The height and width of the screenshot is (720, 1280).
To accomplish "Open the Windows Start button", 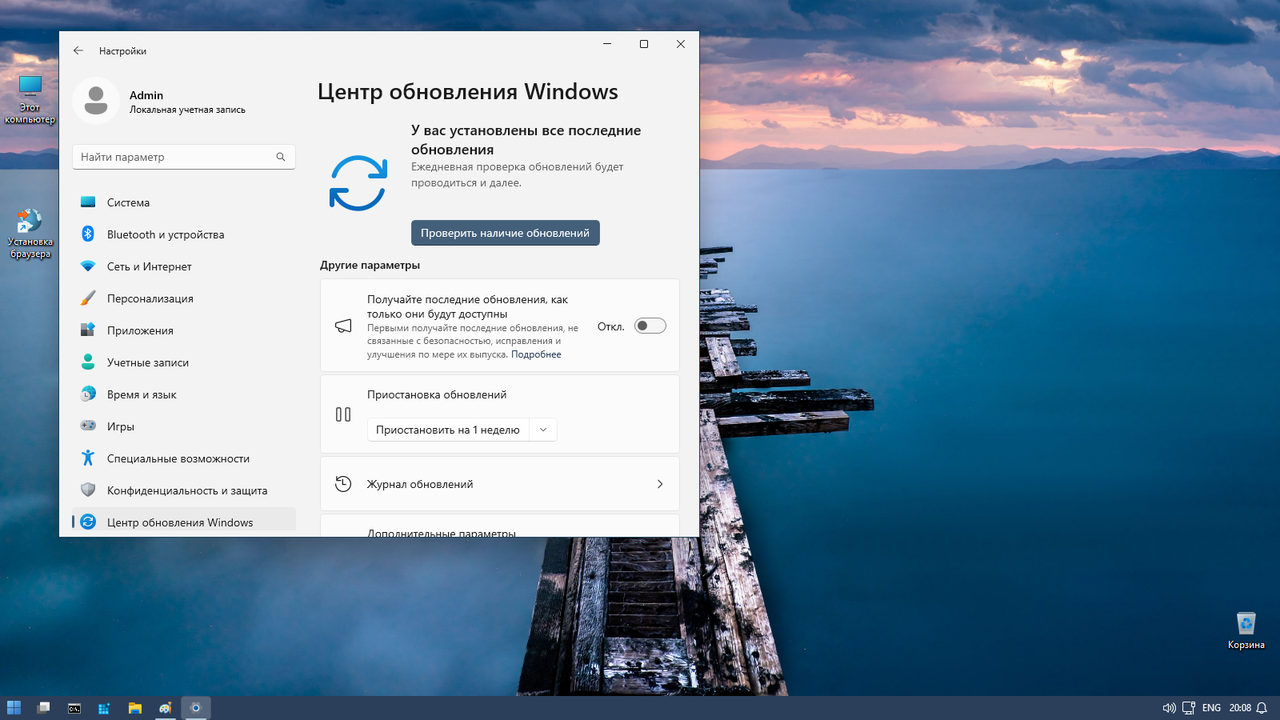I will coord(14,708).
